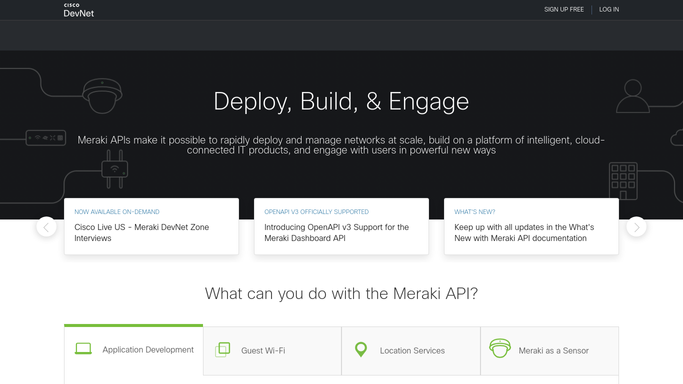
Task: Click the overlapping squares Guest Wi-Fi icon
Action: [x=223, y=350]
